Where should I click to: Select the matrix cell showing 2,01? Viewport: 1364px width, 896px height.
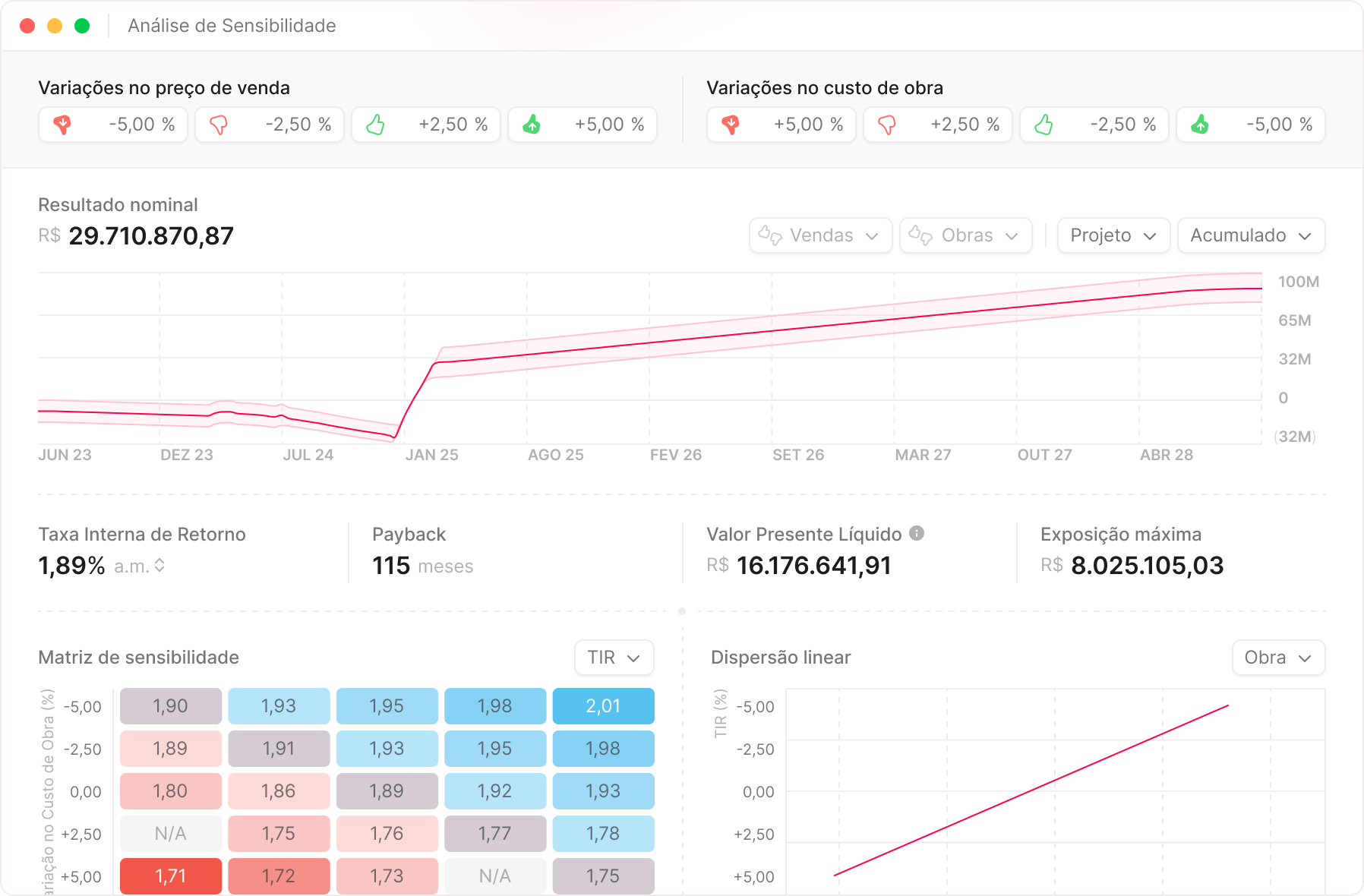point(604,706)
